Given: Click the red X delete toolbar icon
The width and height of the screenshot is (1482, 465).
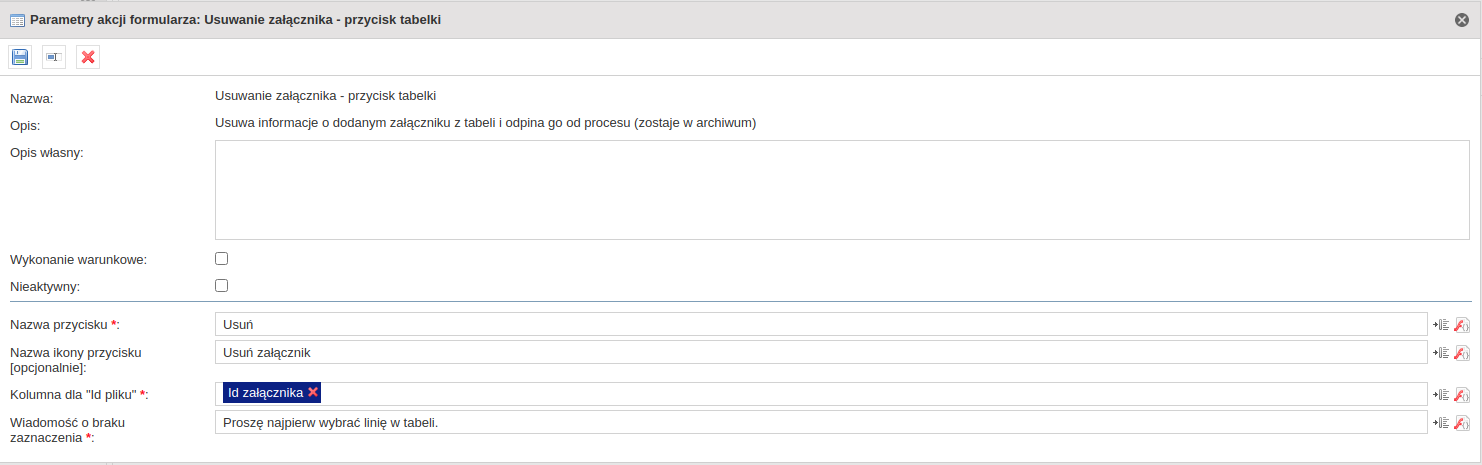Looking at the screenshot, I should click(88, 57).
